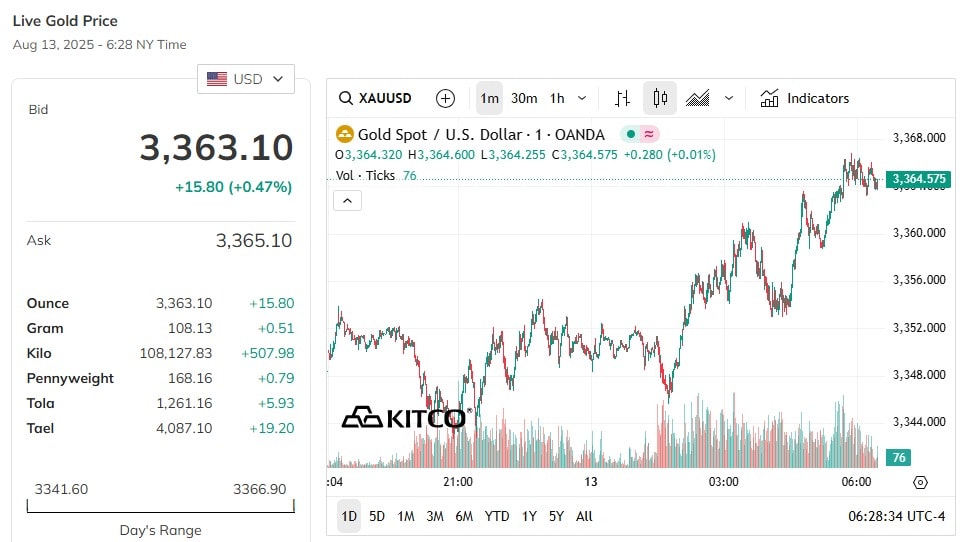963x542 pixels.
Task: Select the YTD date range
Action: (x=496, y=516)
